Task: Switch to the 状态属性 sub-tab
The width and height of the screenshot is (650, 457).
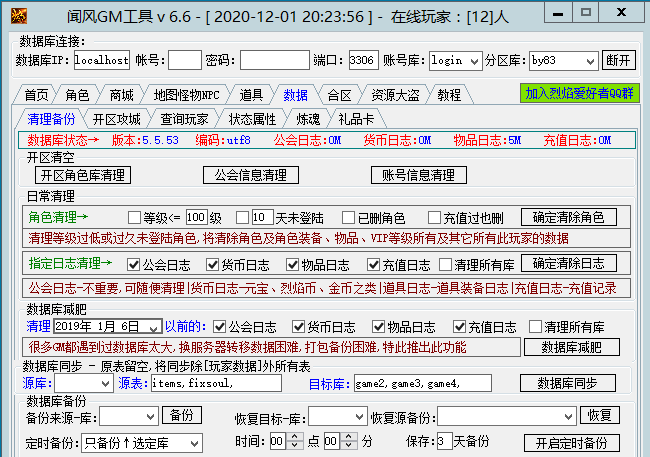Action: (x=252, y=119)
